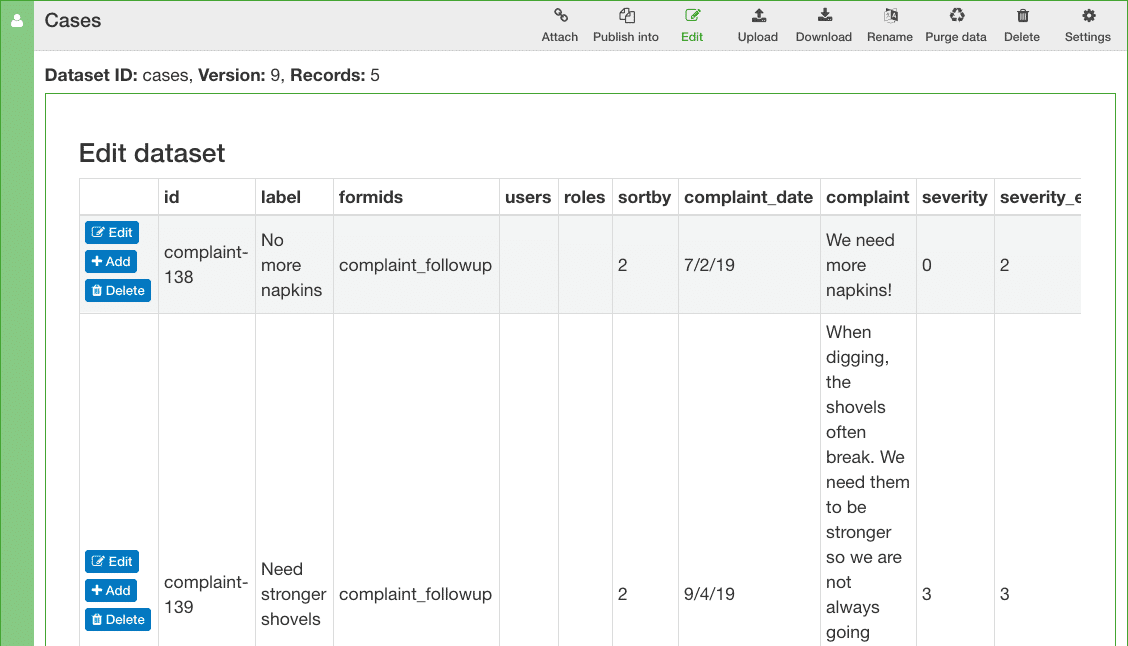Edit the complaint-138 row
The image size is (1128, 646).
point(112,232)
